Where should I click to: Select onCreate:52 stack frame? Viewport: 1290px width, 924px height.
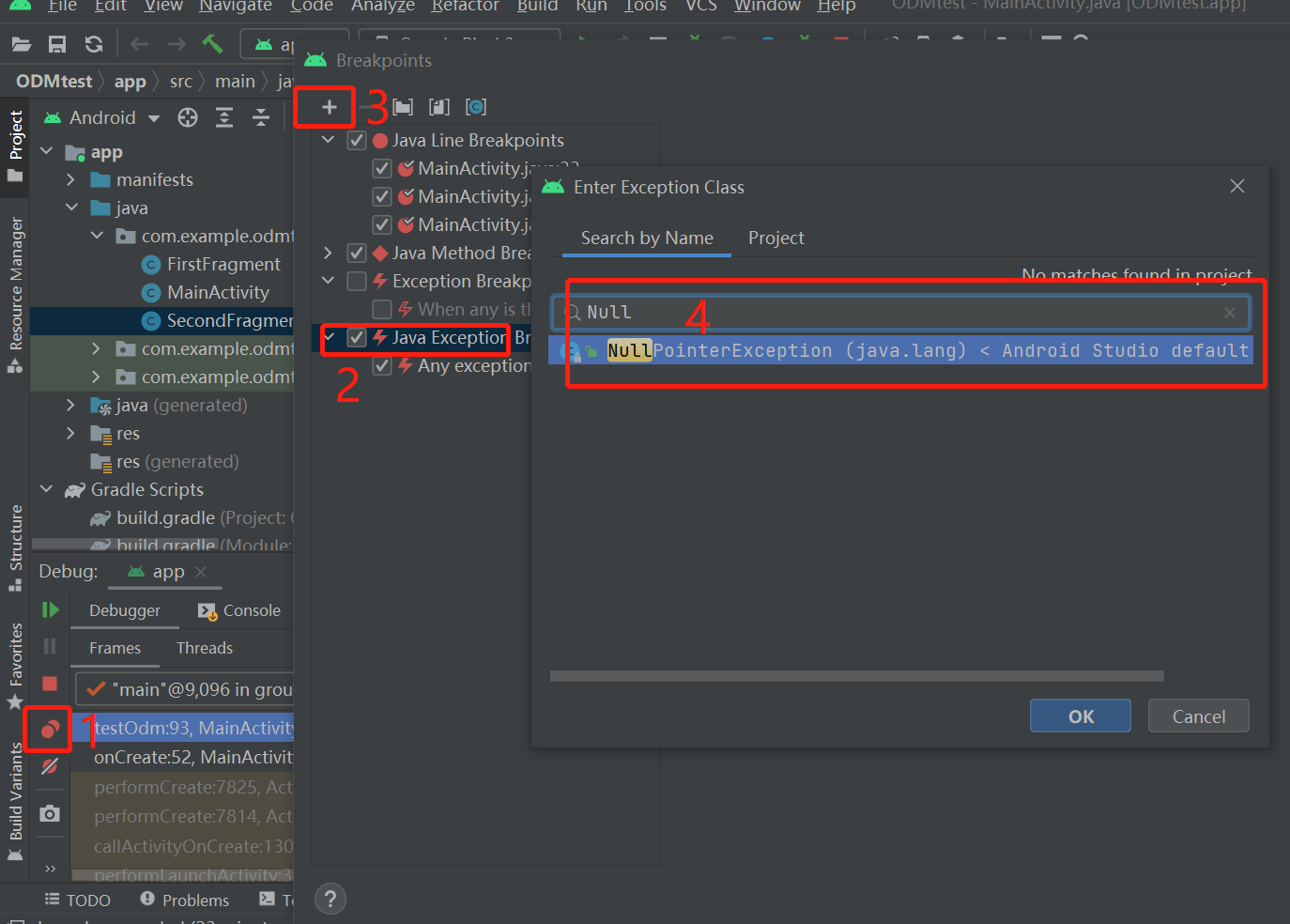[x=182, y=757]
